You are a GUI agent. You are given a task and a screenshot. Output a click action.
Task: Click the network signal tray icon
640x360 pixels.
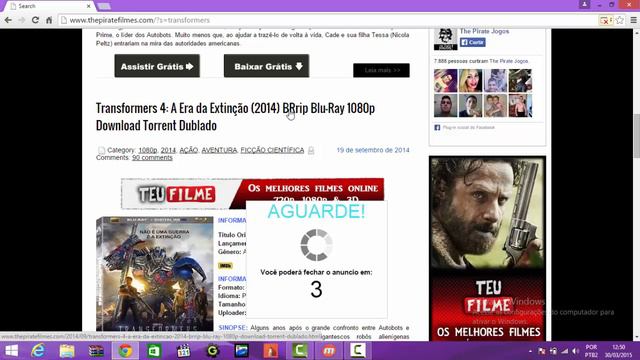[x=564, y=351]
